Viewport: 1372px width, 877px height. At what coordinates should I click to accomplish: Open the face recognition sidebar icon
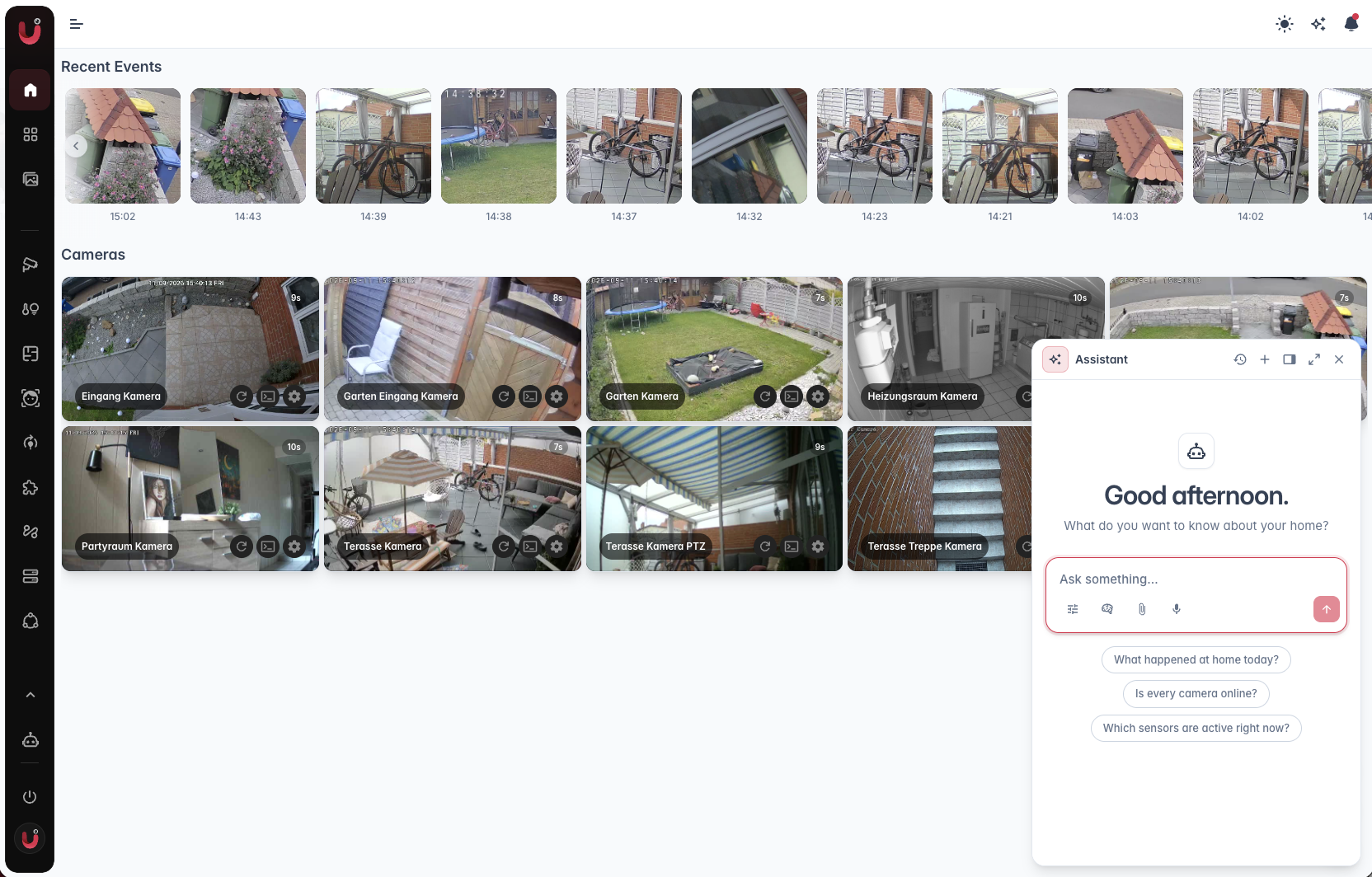pos(31,398)
